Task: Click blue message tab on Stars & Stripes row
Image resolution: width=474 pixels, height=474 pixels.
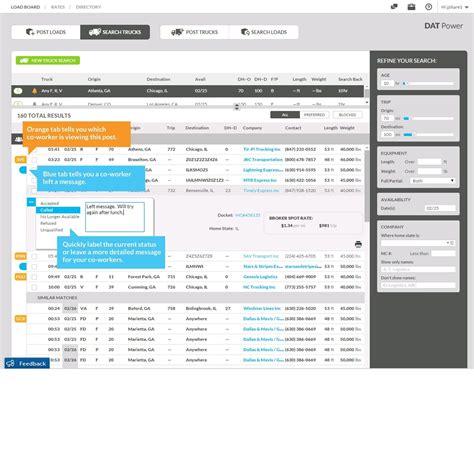Action: 23,266
